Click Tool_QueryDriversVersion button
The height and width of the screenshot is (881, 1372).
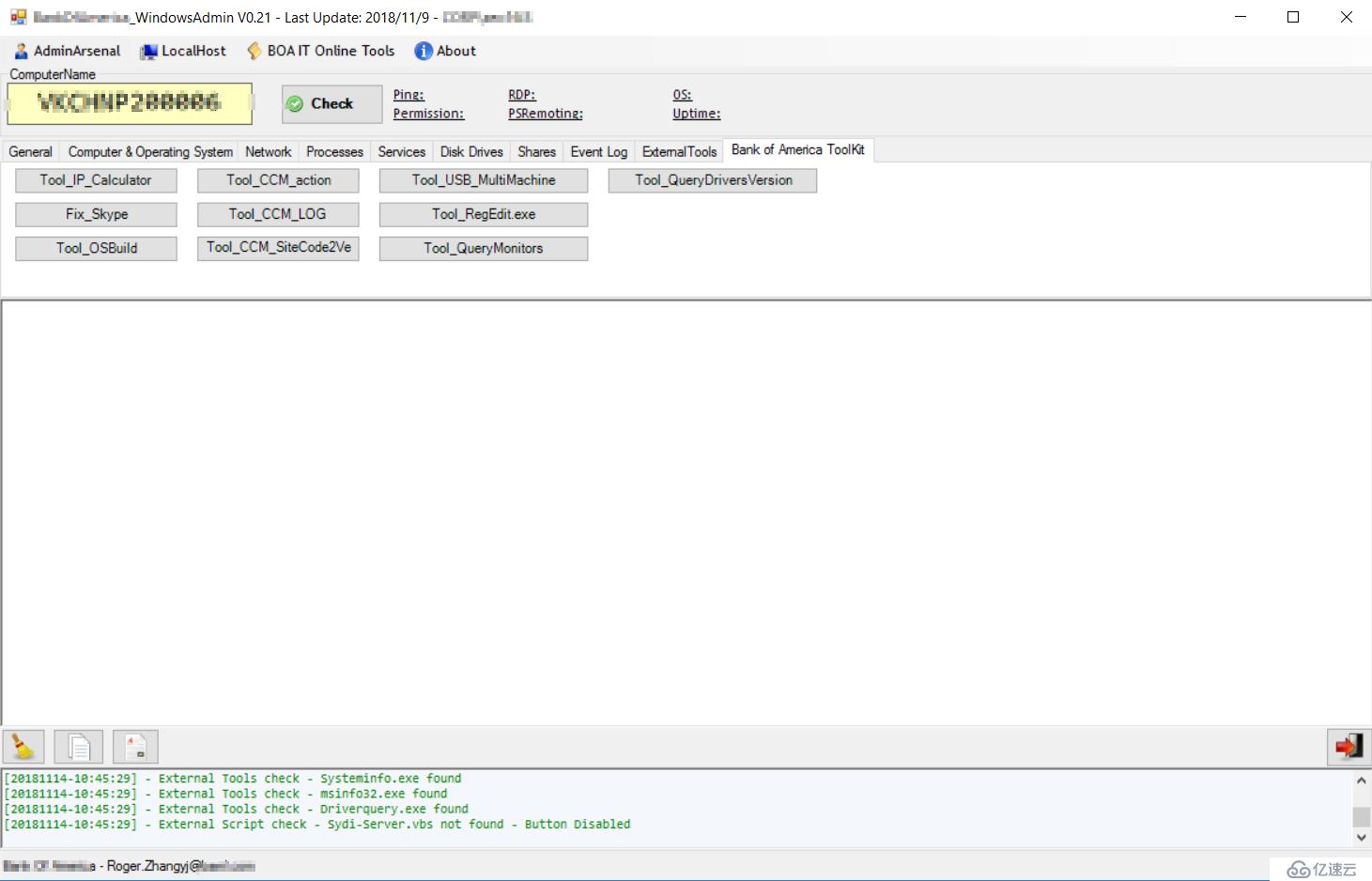pos(713,180)
